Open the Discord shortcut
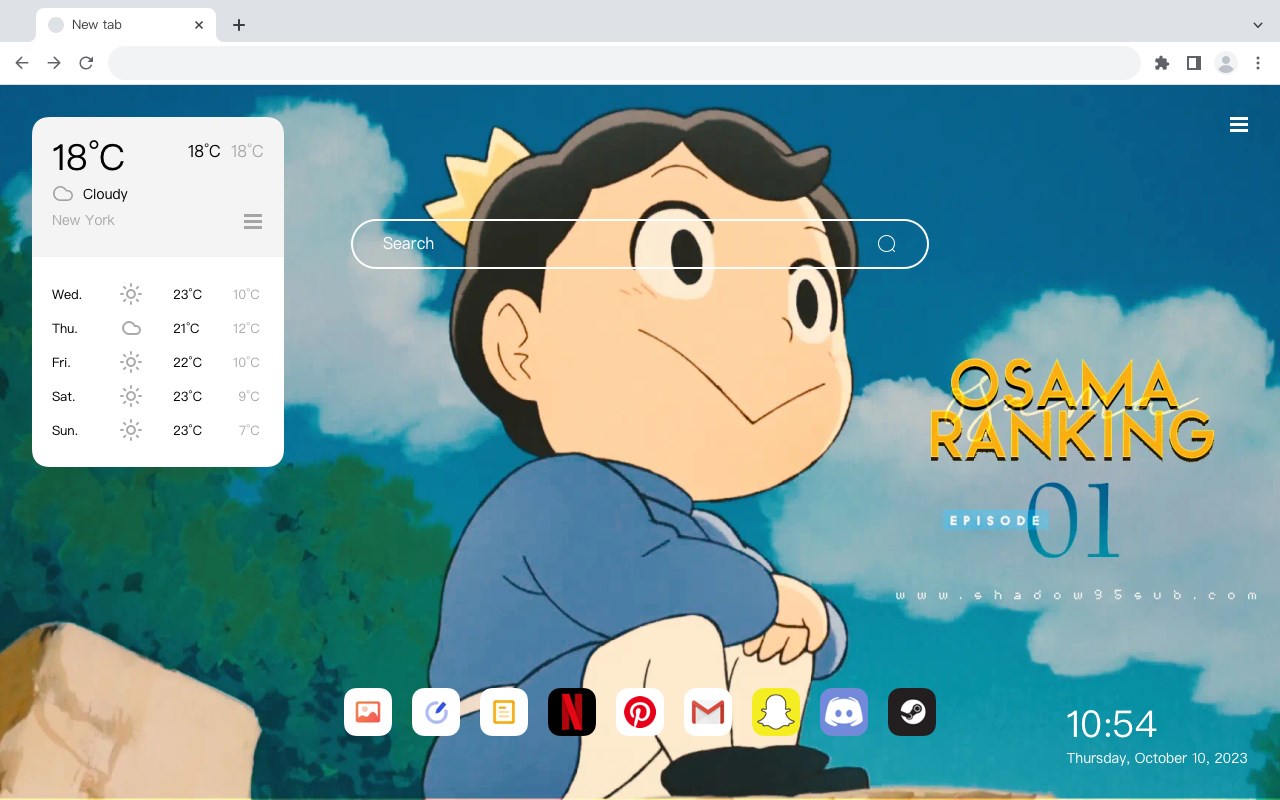The height and width of the screenshot is (800, 1280). point(844,712)
